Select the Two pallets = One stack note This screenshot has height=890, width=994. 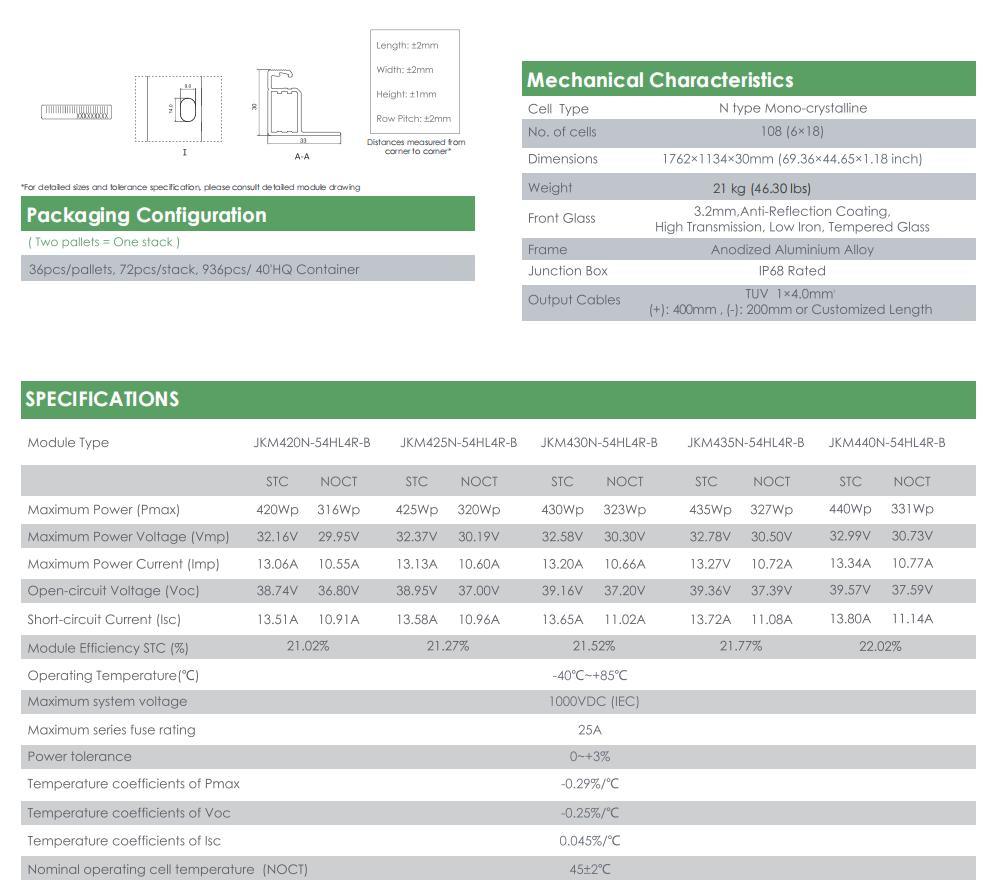(104, 242)
